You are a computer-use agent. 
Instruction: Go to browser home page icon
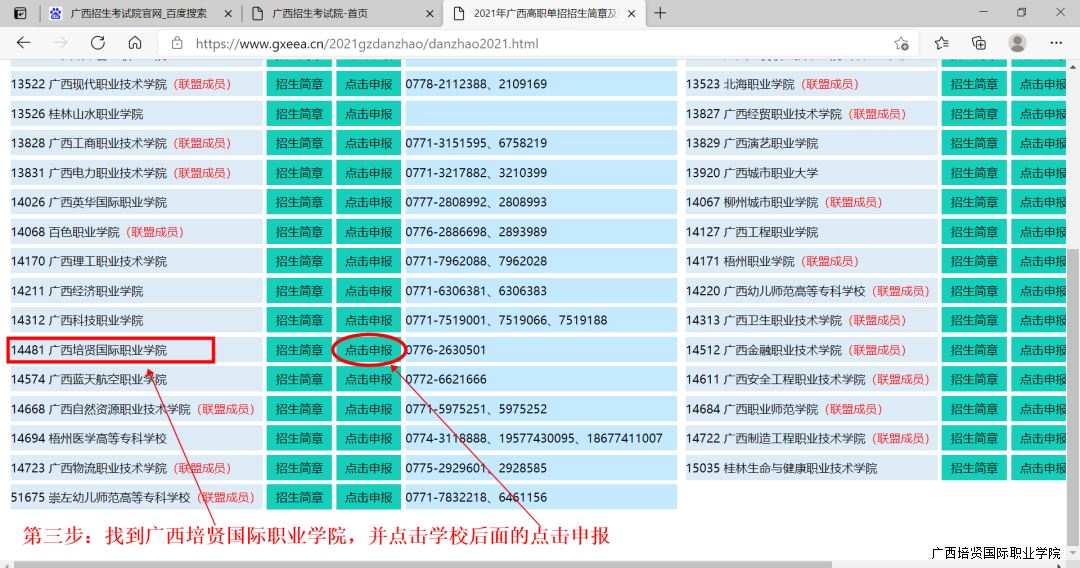135,43
